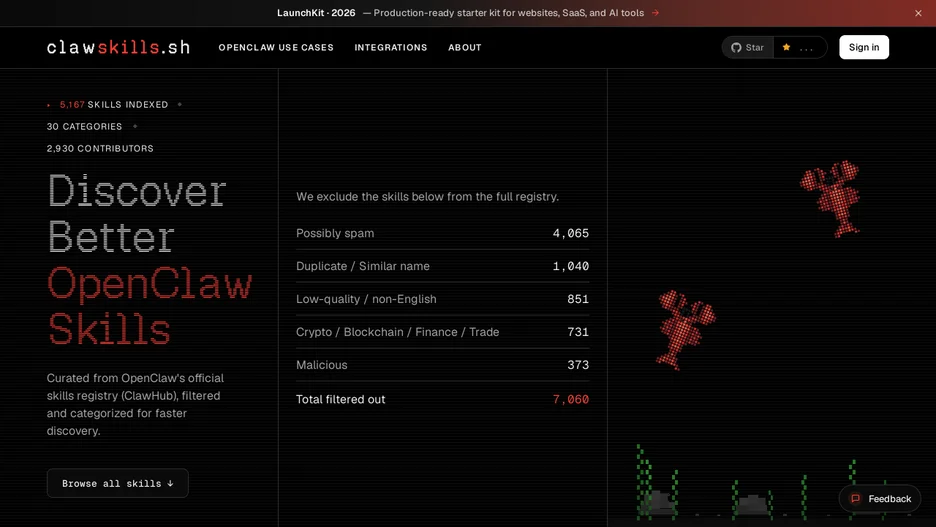This screenshot has height=527, width=936.
Task: Click the Low-quality / non-English row
Action: 442,299
